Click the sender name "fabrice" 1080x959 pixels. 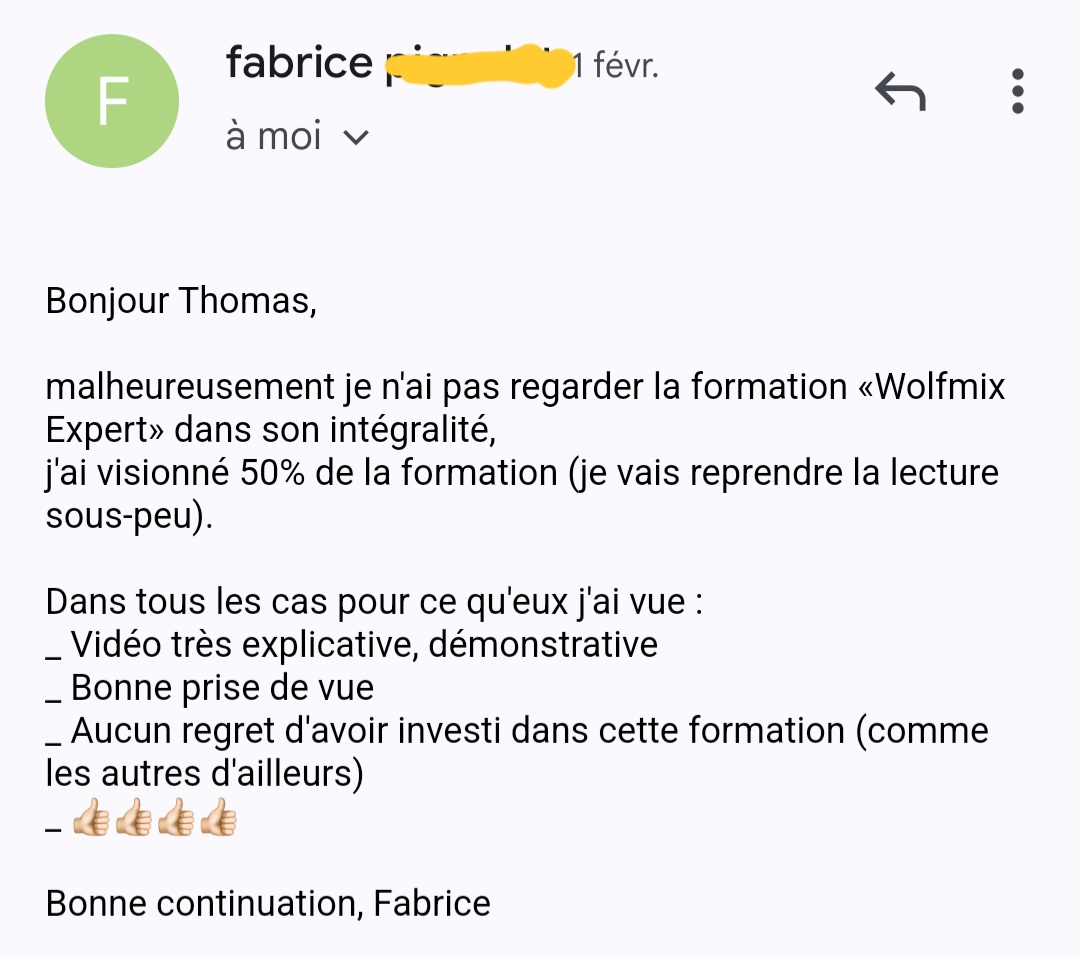[x=299, y=64]
